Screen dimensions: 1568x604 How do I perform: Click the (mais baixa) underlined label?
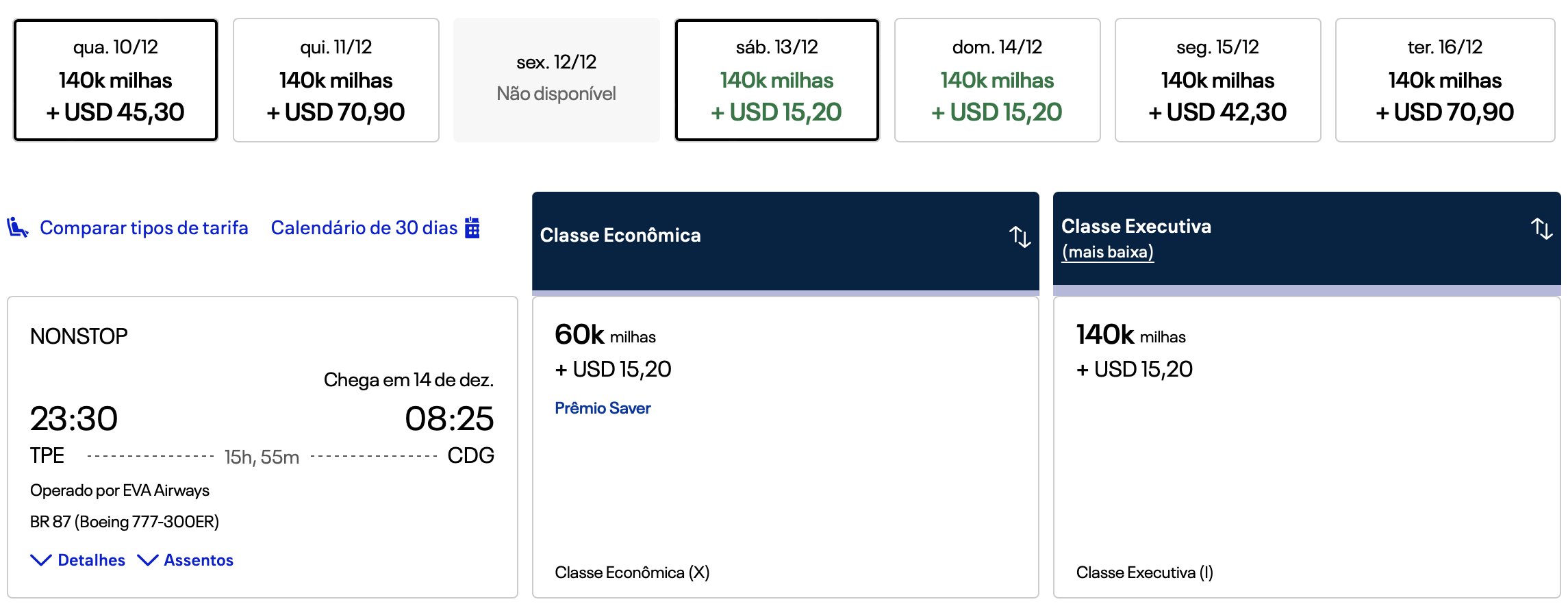(x=1108, y=252)
